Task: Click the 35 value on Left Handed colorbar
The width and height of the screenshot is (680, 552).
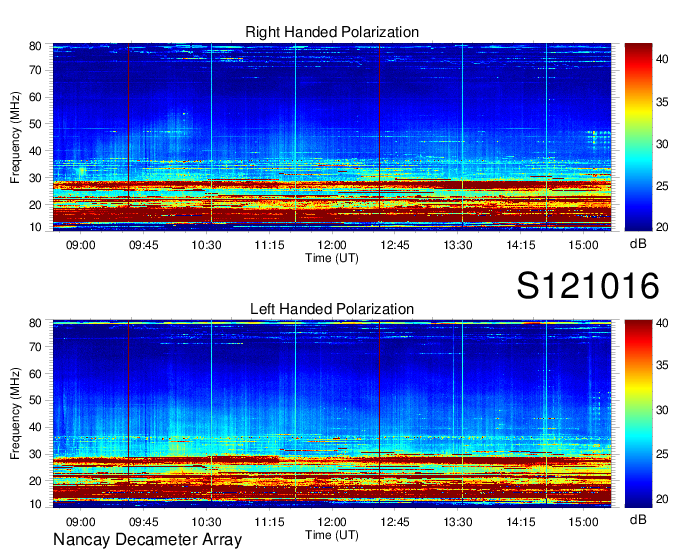Action: point(662,365)
